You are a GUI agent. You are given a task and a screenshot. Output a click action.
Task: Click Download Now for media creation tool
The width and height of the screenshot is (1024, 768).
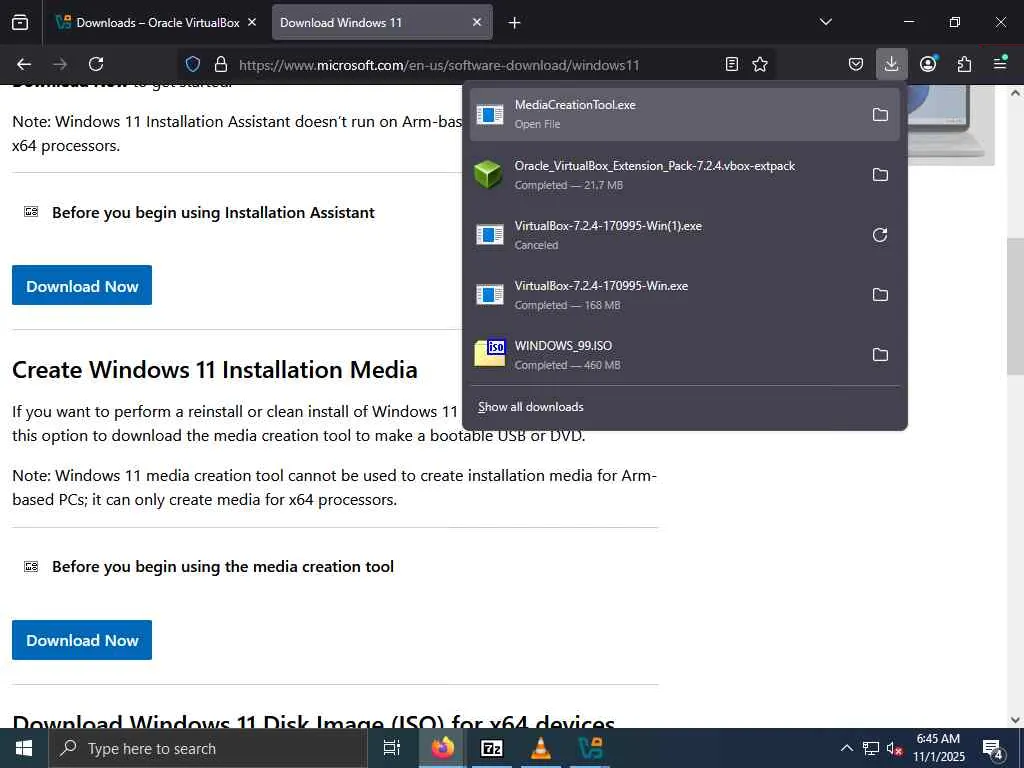(82, 640)
